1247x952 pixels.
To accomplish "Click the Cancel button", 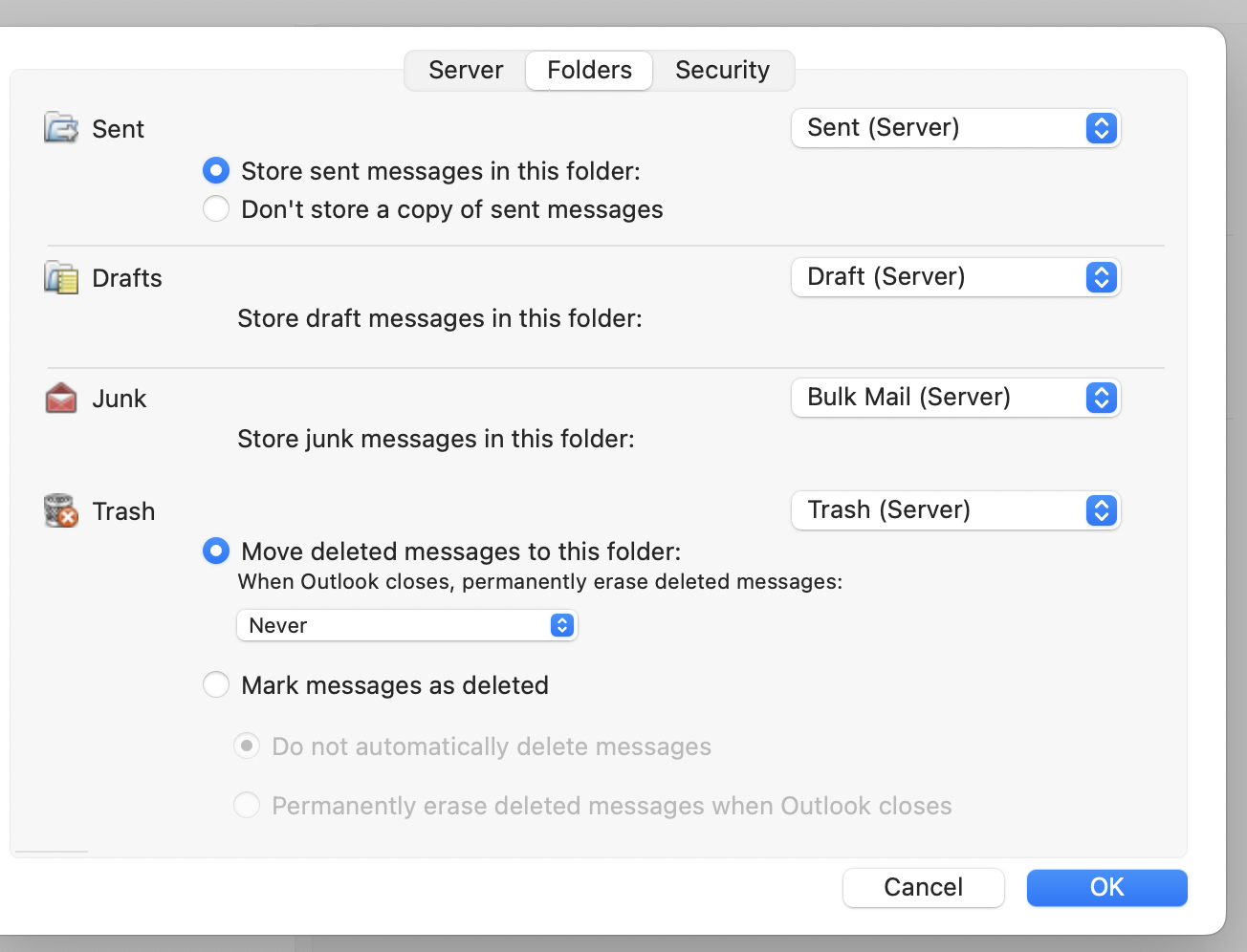I will (x=922, y=887).
